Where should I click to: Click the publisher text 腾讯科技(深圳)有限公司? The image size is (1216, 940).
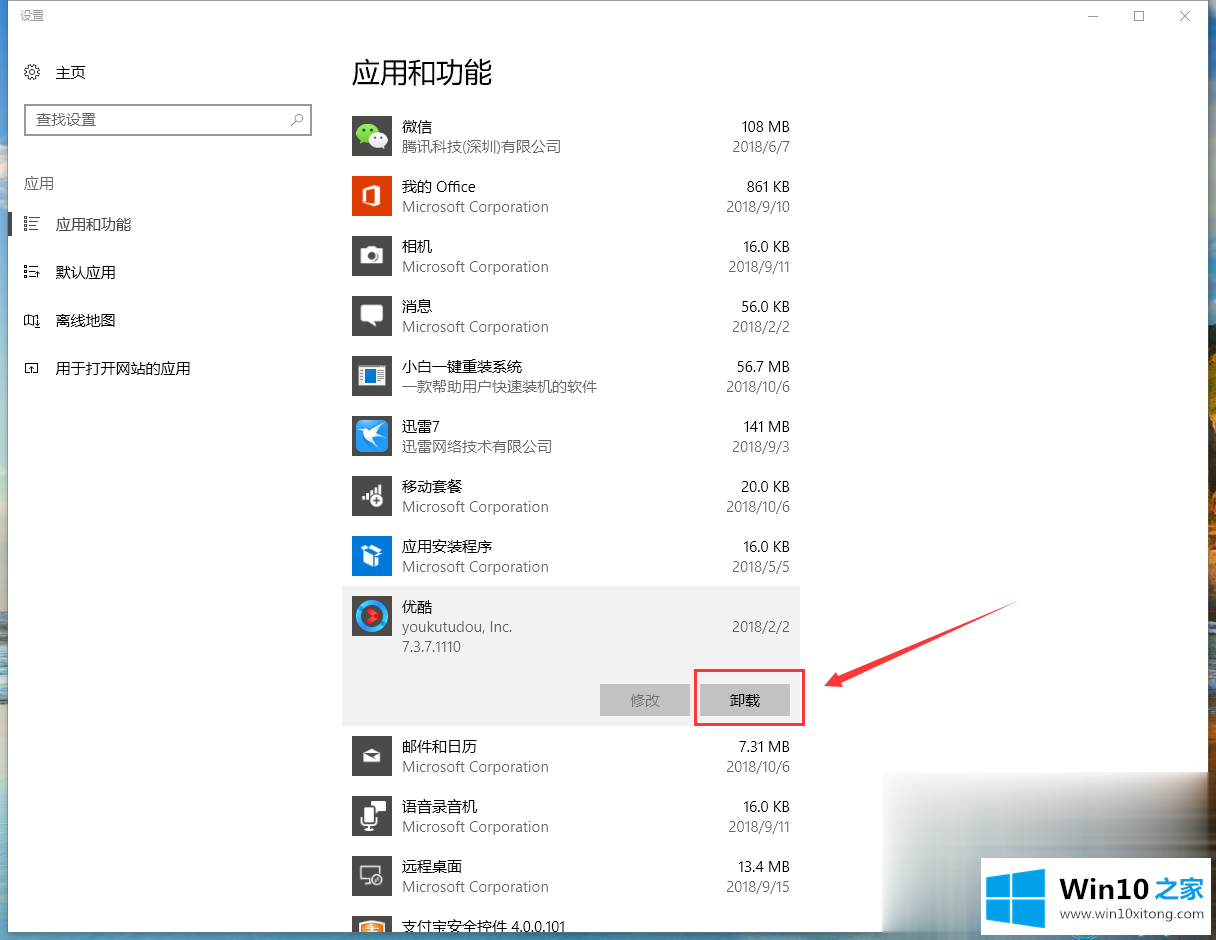point(481,146)
